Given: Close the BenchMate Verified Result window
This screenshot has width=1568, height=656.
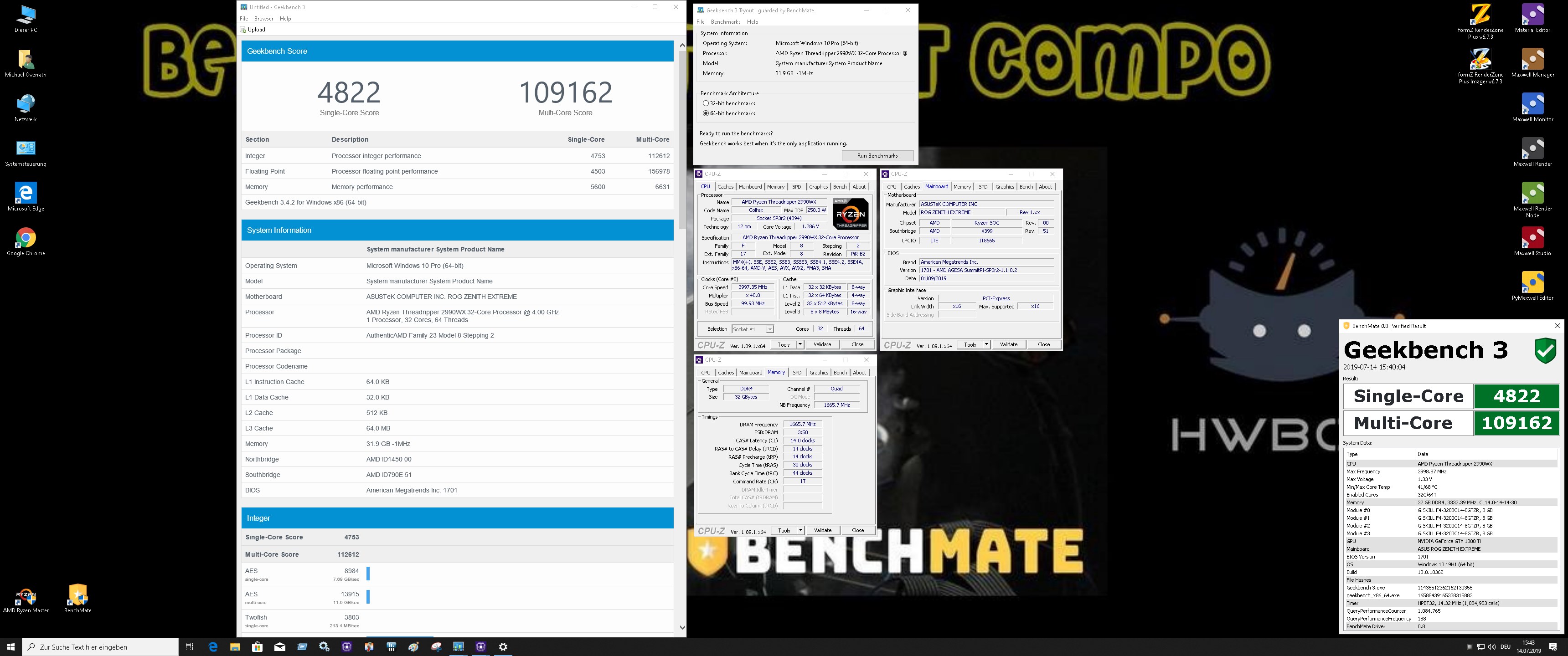Looking at the screenshot, I should (1558, 326).
